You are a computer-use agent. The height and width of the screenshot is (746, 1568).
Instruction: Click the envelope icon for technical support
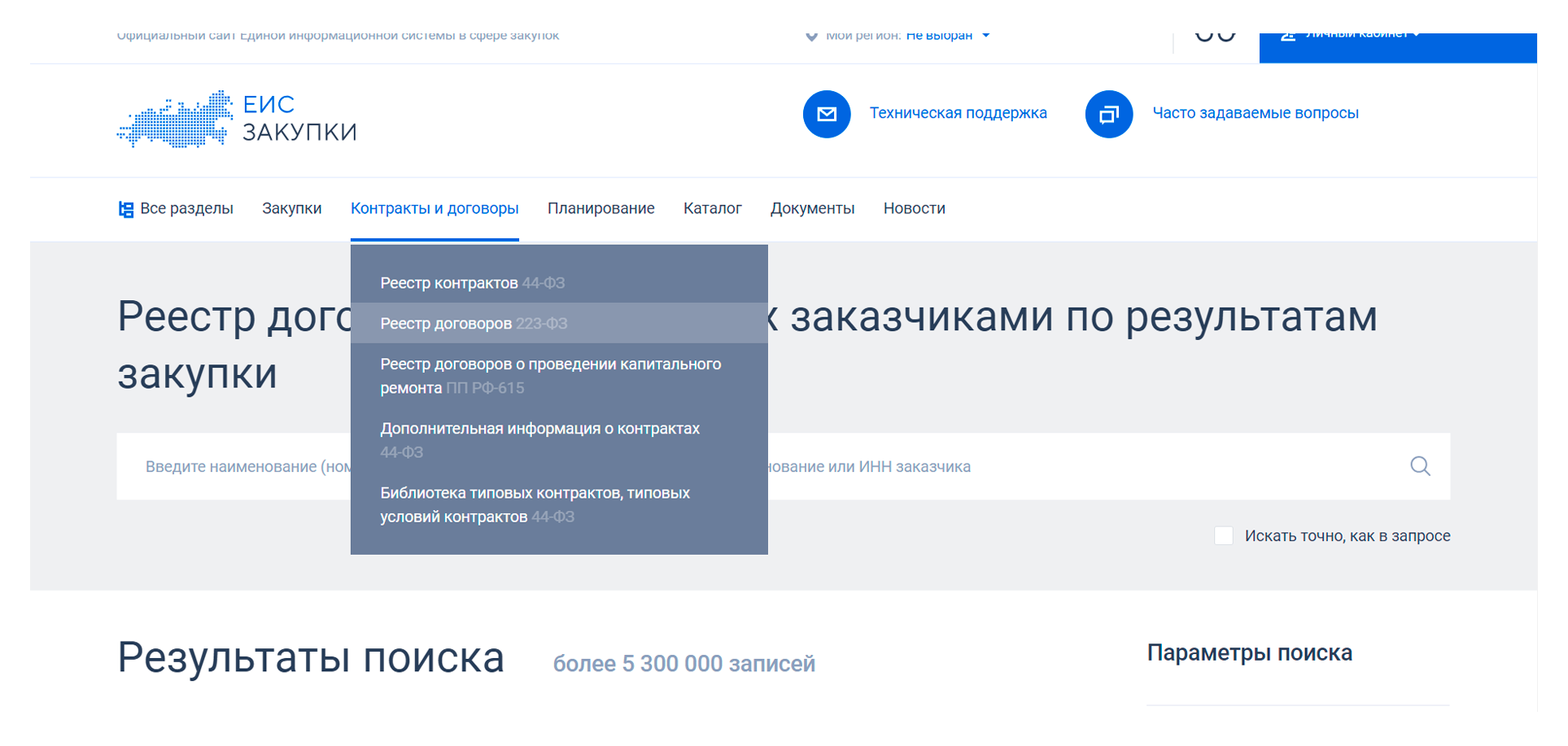tap(827, 114)
